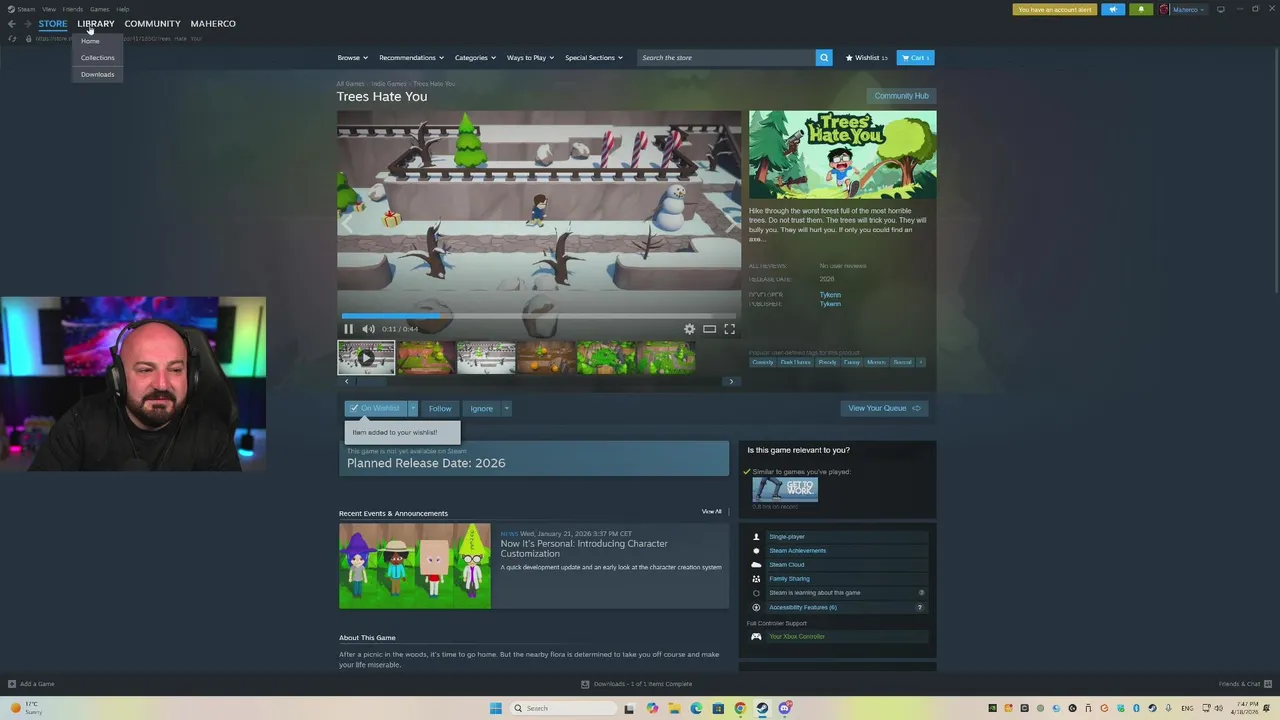Click the store search input field
Viewport: 1280px width, 720px height.
(x=726, y=58)
